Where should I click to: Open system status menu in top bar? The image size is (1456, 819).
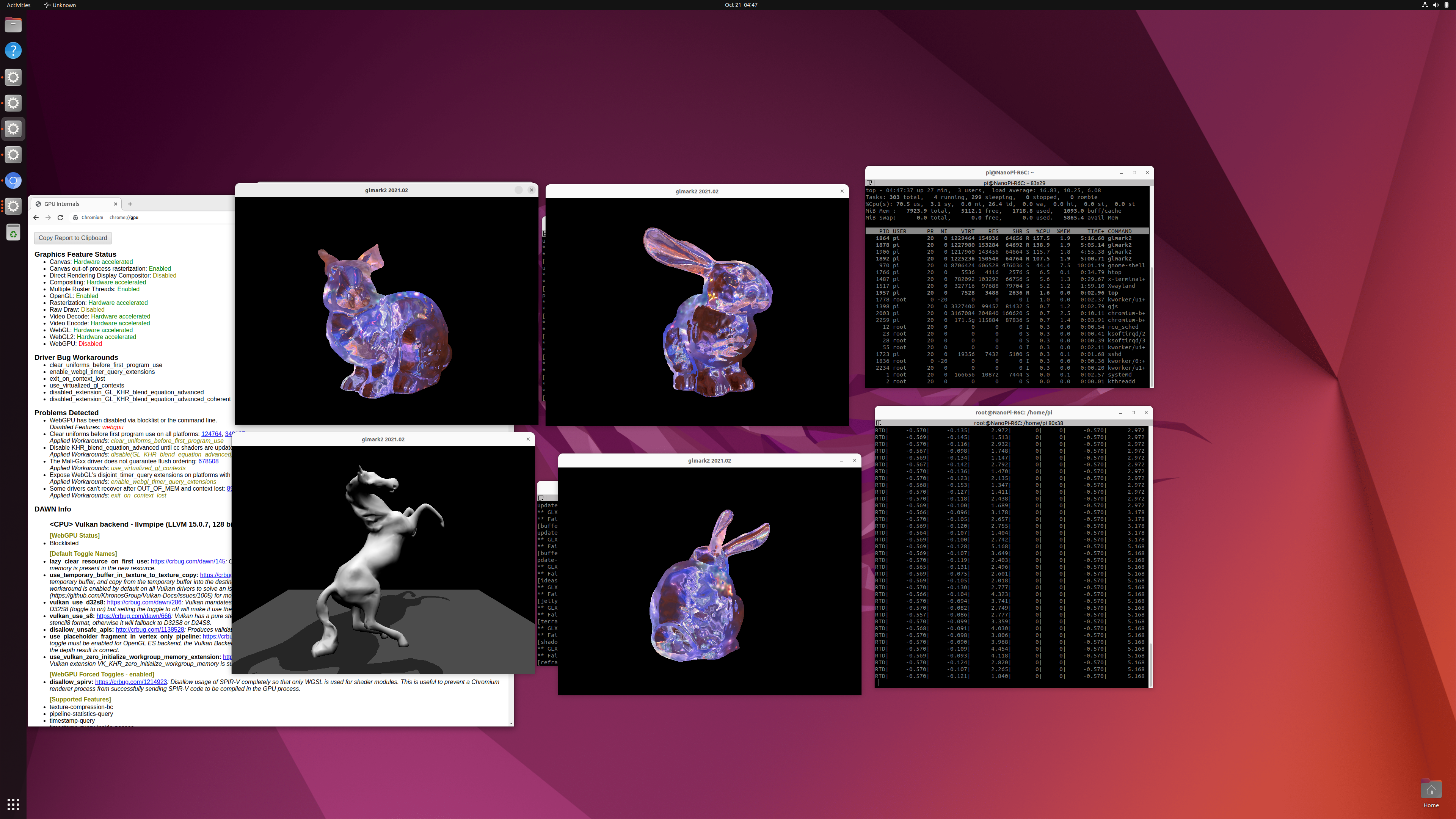pos(1436,5)
